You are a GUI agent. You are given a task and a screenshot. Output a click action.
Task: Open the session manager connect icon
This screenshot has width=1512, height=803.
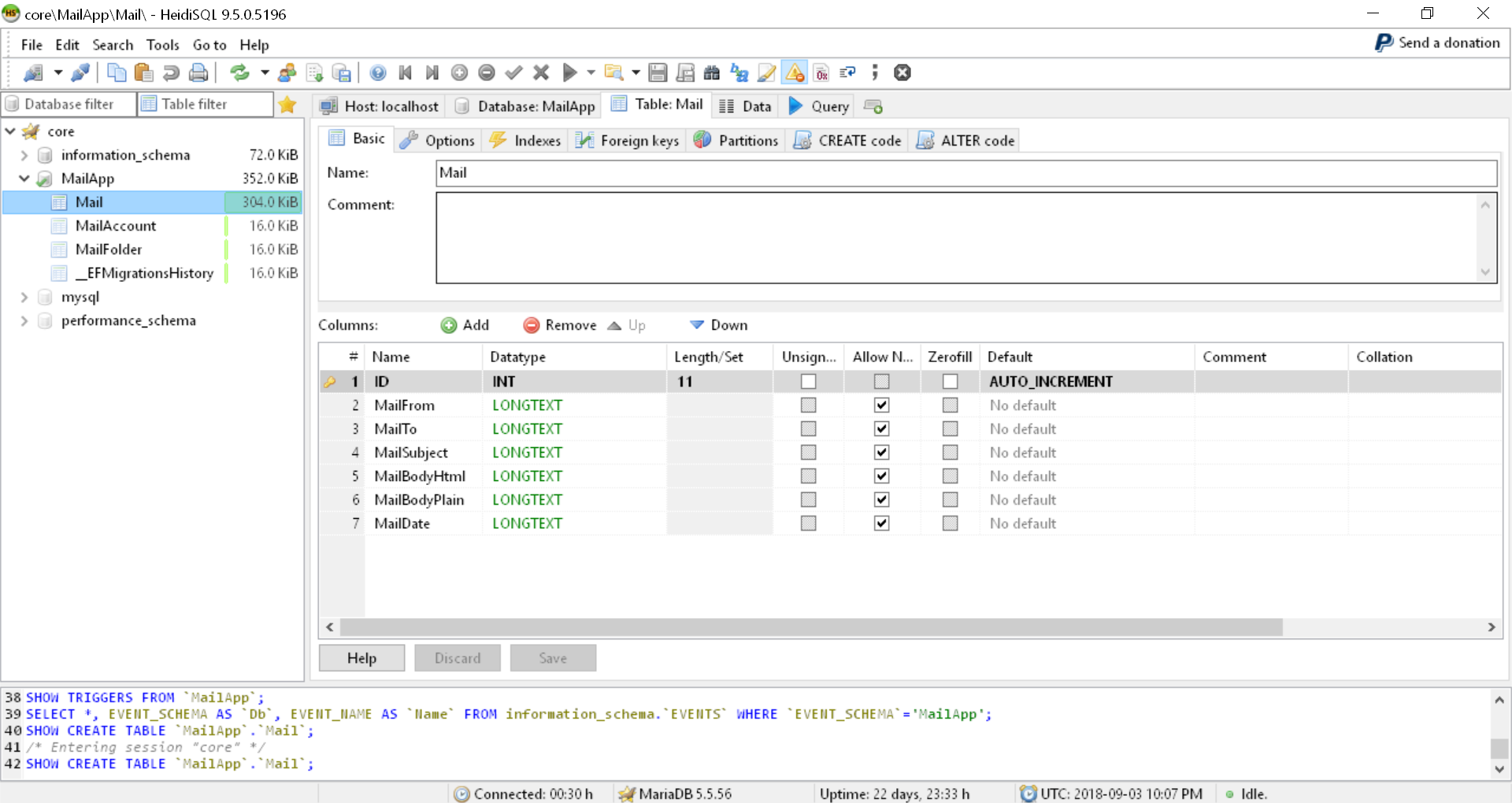click(x=33, y=73)
